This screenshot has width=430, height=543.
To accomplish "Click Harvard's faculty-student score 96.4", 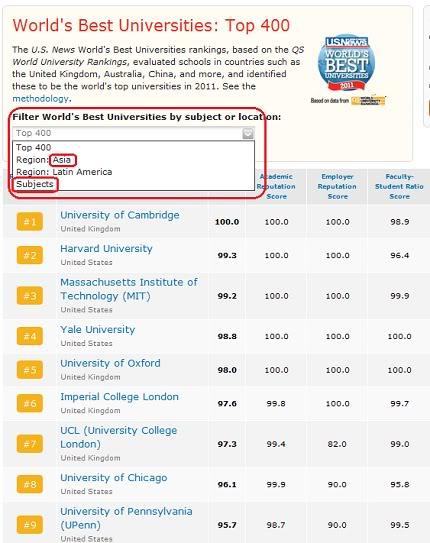I will pos(400,256).
